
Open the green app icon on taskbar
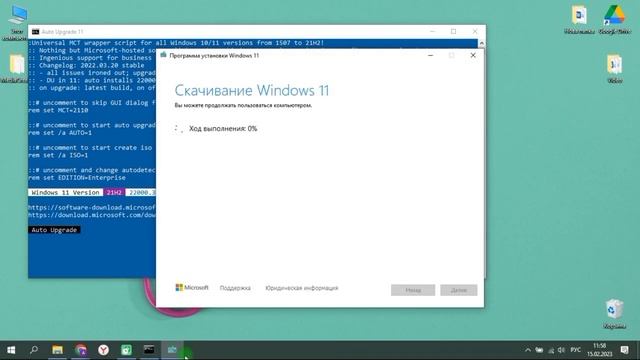(x=126, y=350)
